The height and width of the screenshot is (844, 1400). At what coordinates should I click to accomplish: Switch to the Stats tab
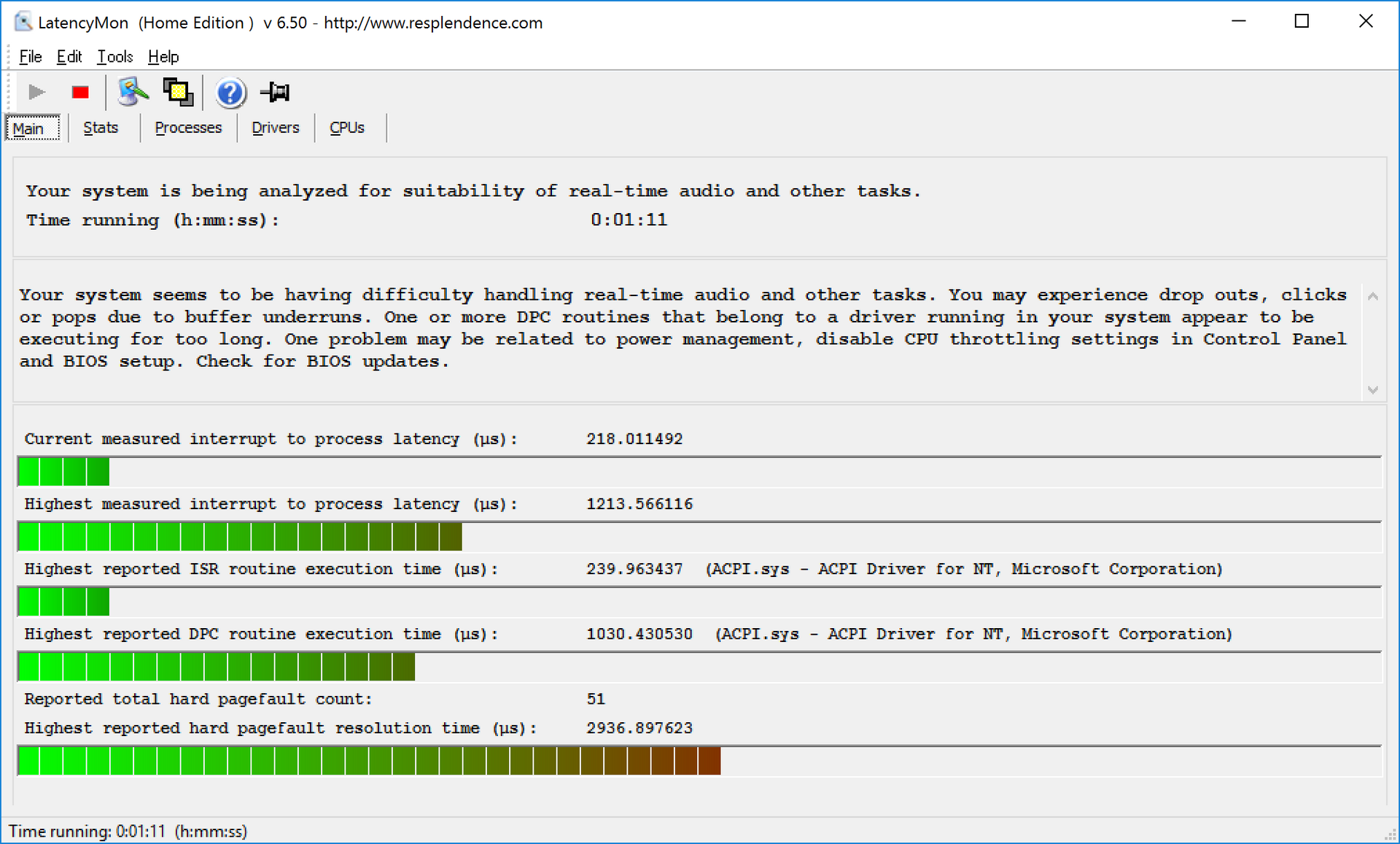(101, 128)
